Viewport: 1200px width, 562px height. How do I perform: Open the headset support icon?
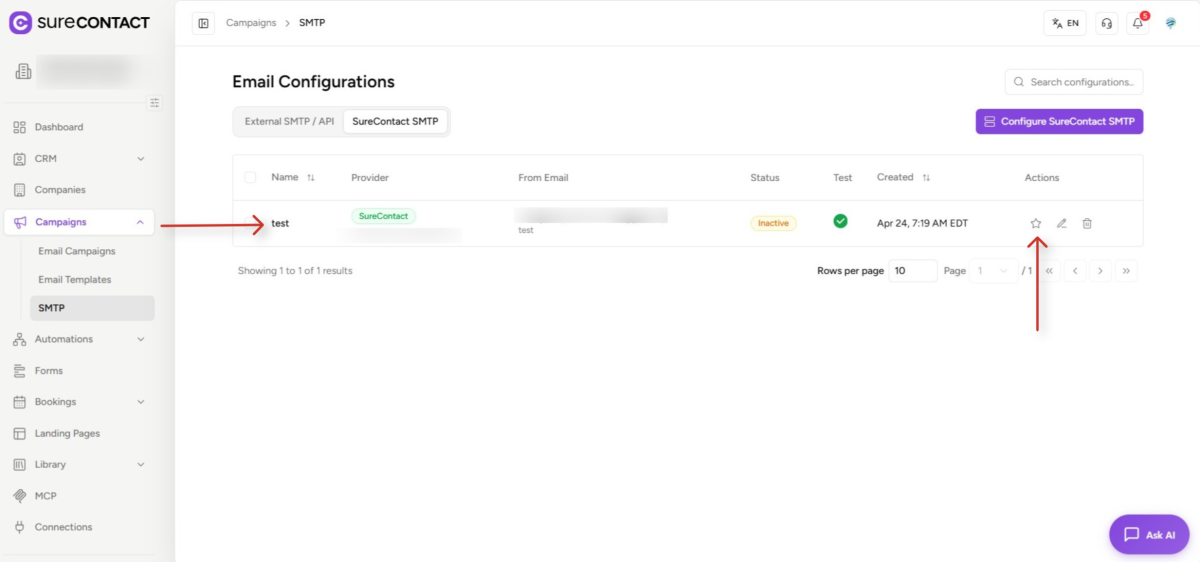1106,23
